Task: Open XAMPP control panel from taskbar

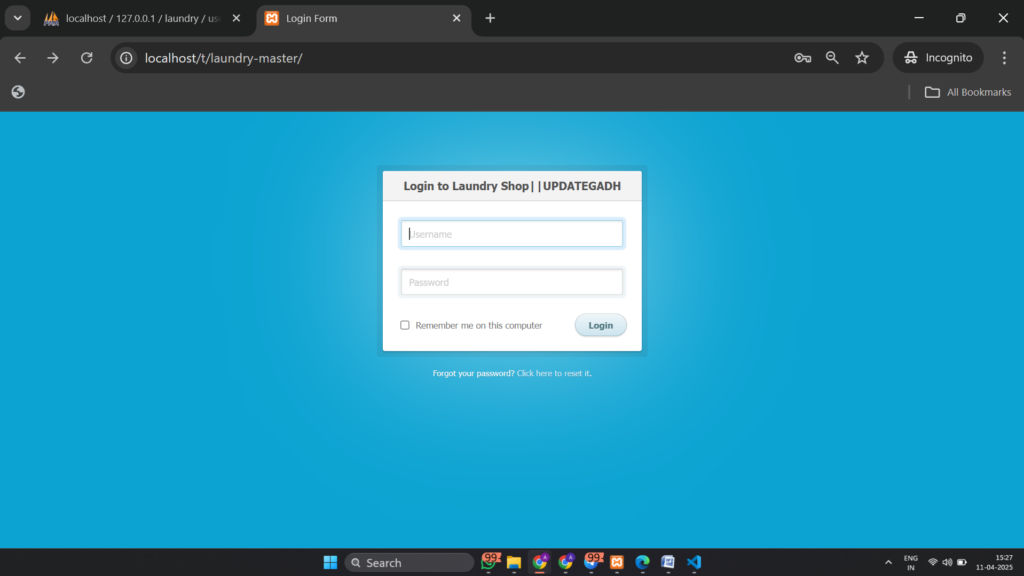Action: 616,562
